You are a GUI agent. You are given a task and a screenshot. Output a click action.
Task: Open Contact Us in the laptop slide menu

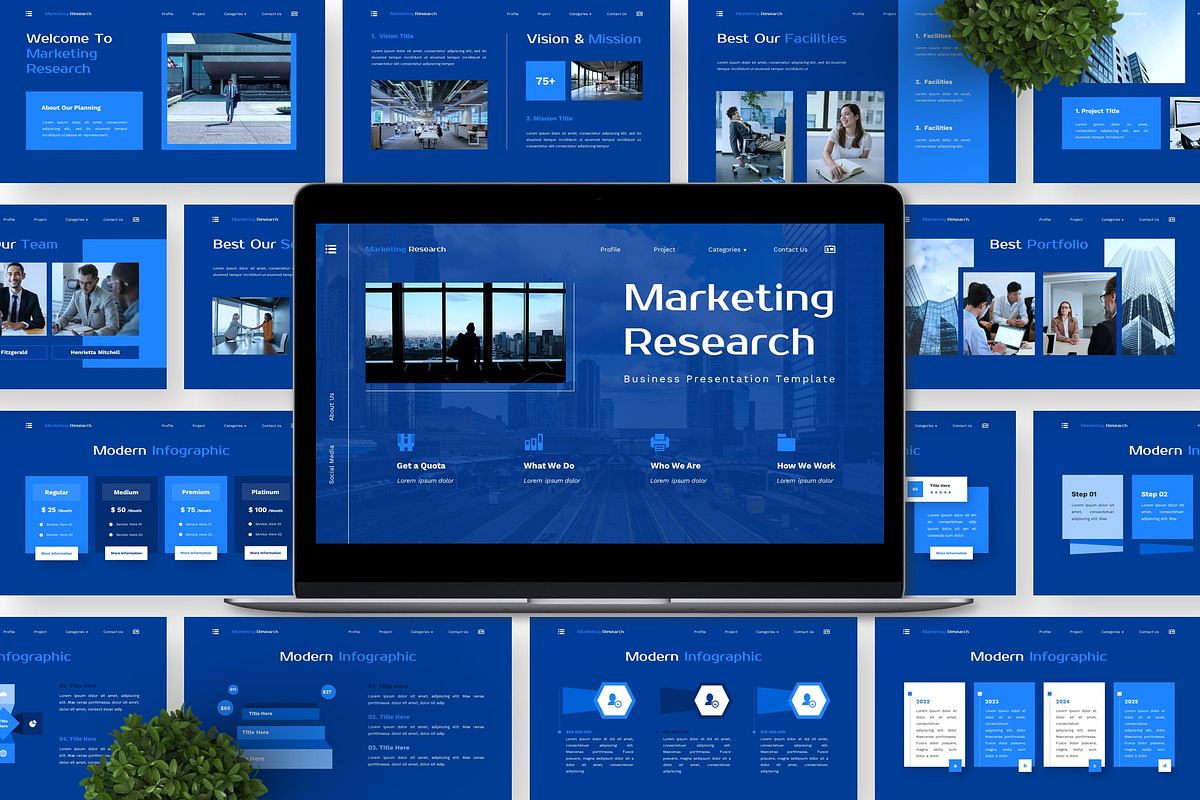pyautogui.click(x=790, y=249)
